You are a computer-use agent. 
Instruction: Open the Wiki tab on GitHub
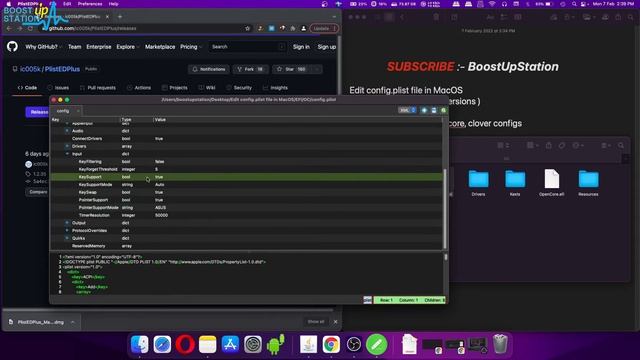click(x=207, y=88)
